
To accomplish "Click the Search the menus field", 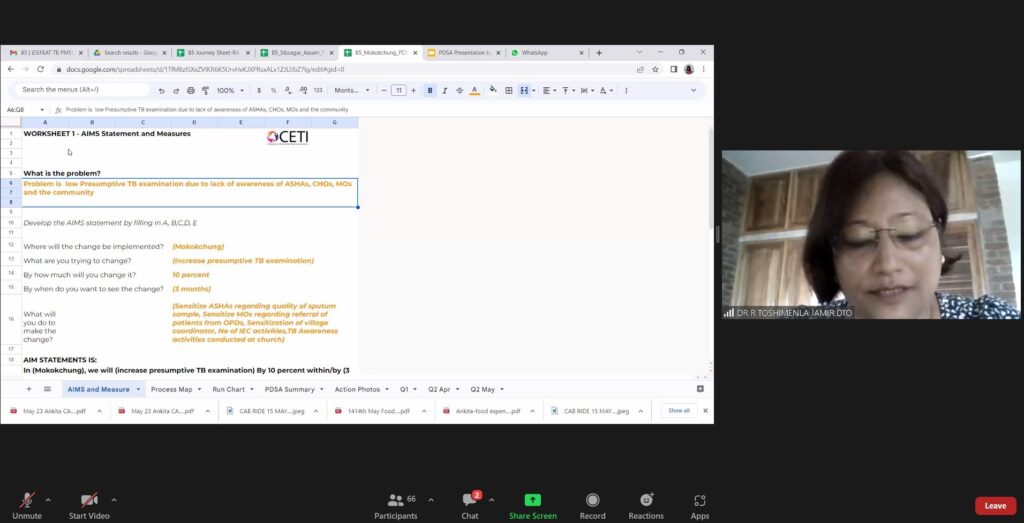I will click(x=80, y=90).
